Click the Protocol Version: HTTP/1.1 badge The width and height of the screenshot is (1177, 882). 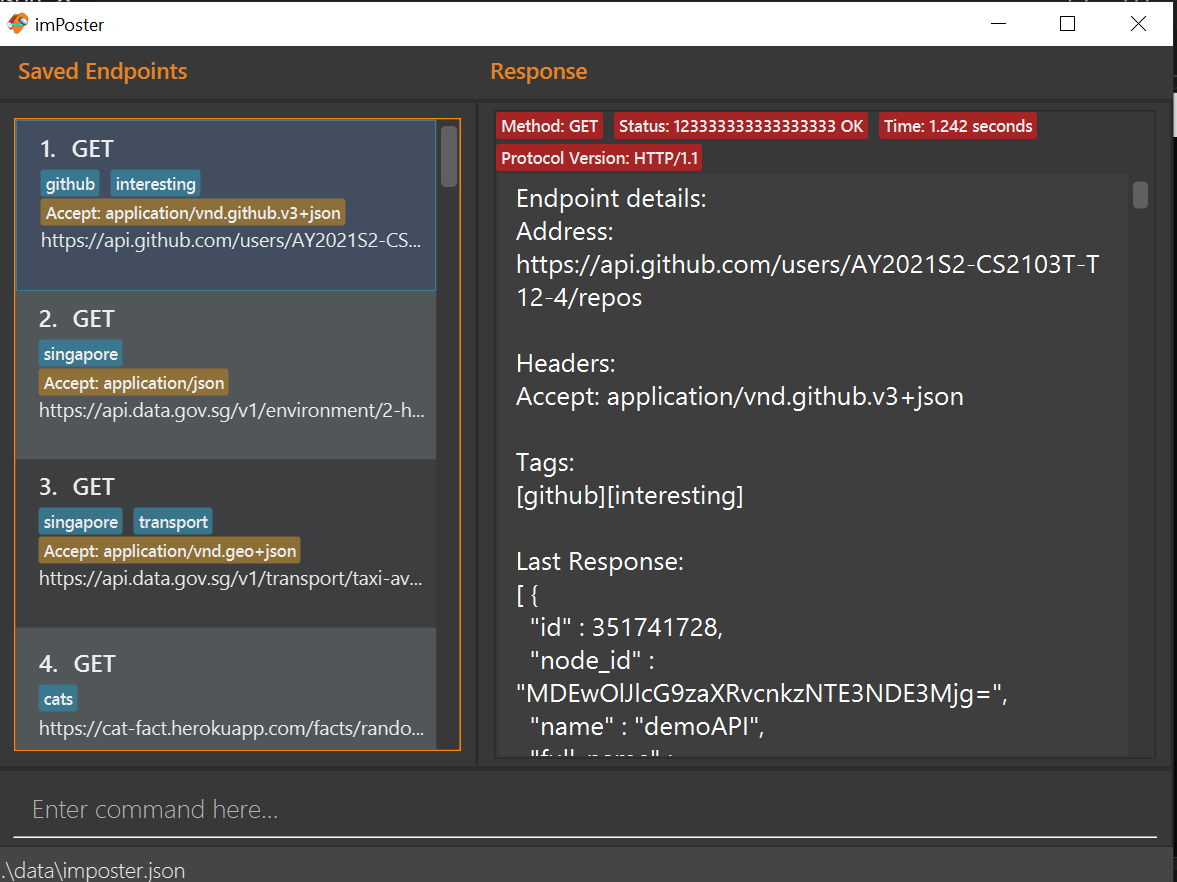coord(599,158)
